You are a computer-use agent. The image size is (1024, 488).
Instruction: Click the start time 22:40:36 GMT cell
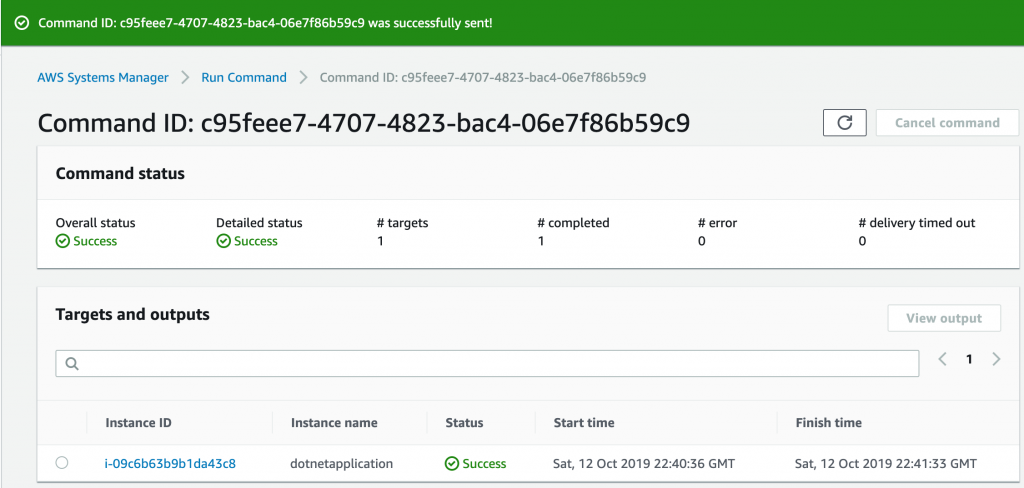[x=644, y=464]
